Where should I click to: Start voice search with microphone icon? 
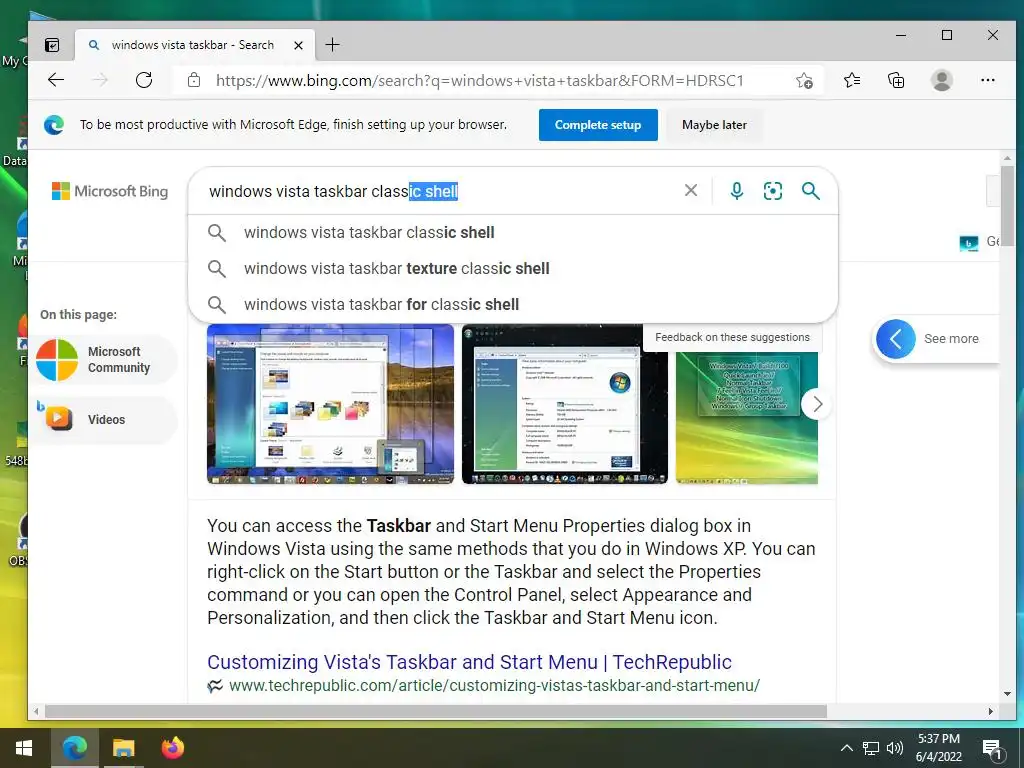click(x=737, y=191)
